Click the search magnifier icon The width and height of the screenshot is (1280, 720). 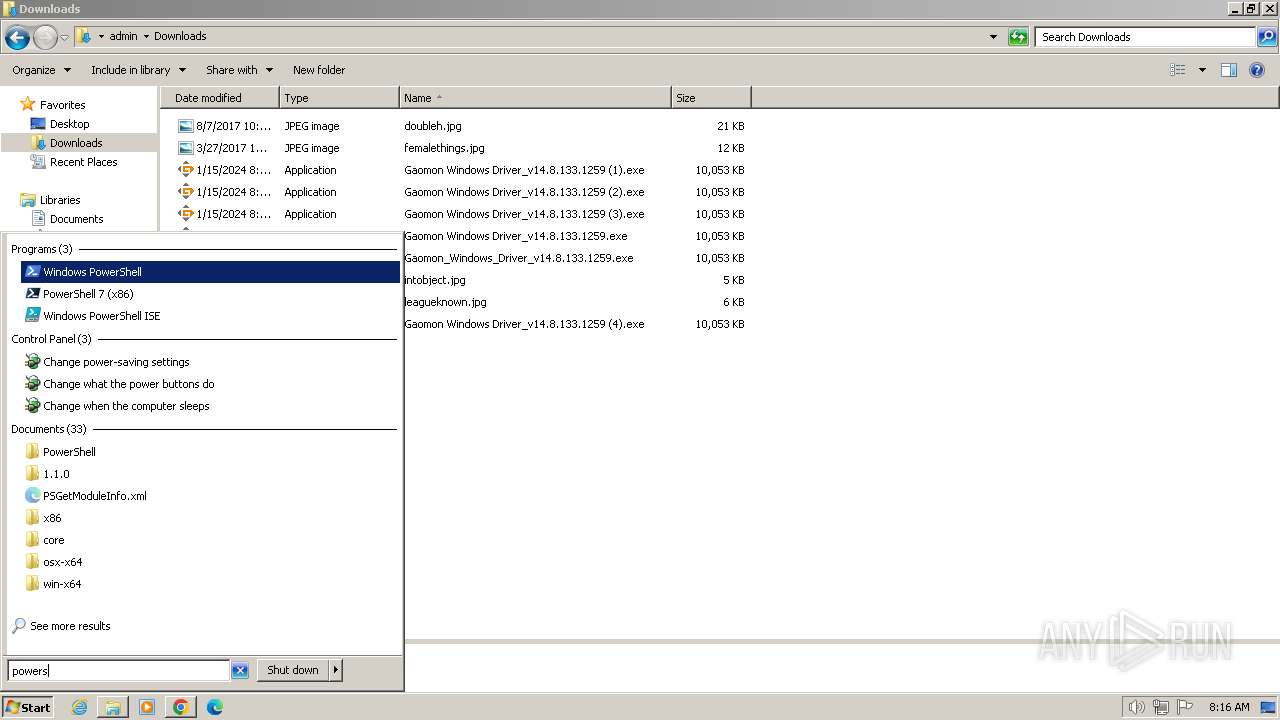pyautogui.click(x=1266, y=37)
